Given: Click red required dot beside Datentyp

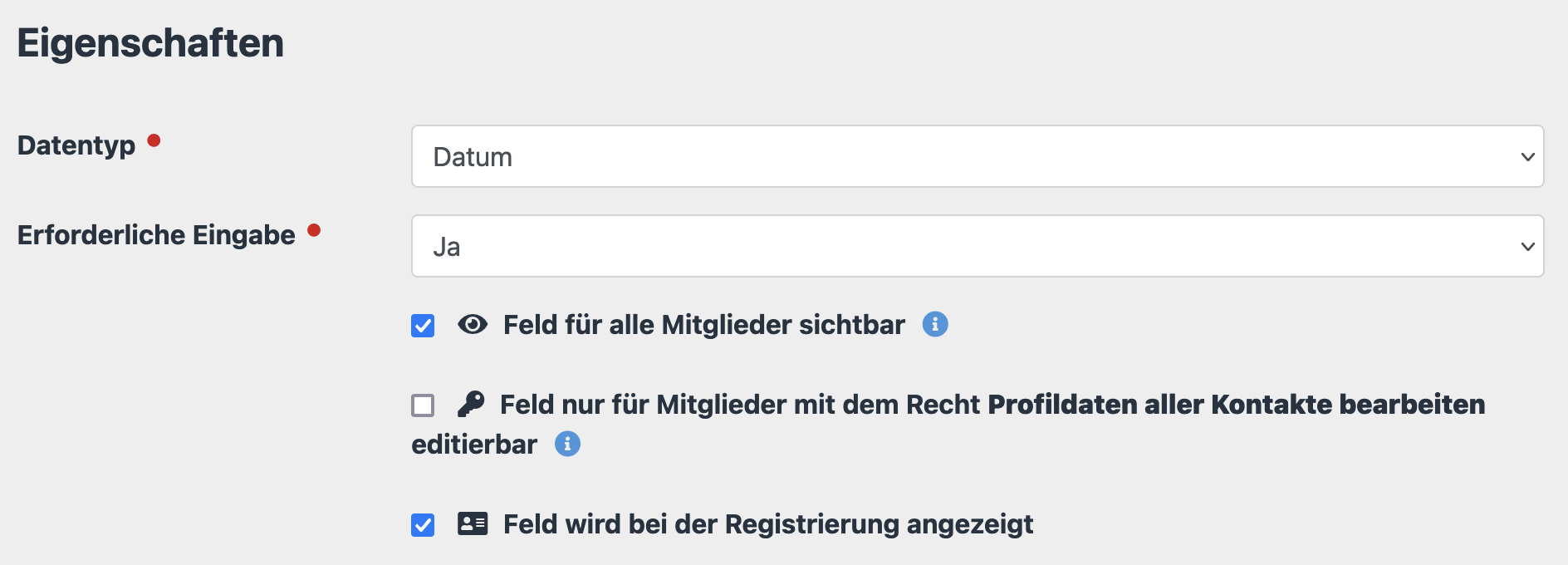Looking at the screenshot, I should coord(154,140).
